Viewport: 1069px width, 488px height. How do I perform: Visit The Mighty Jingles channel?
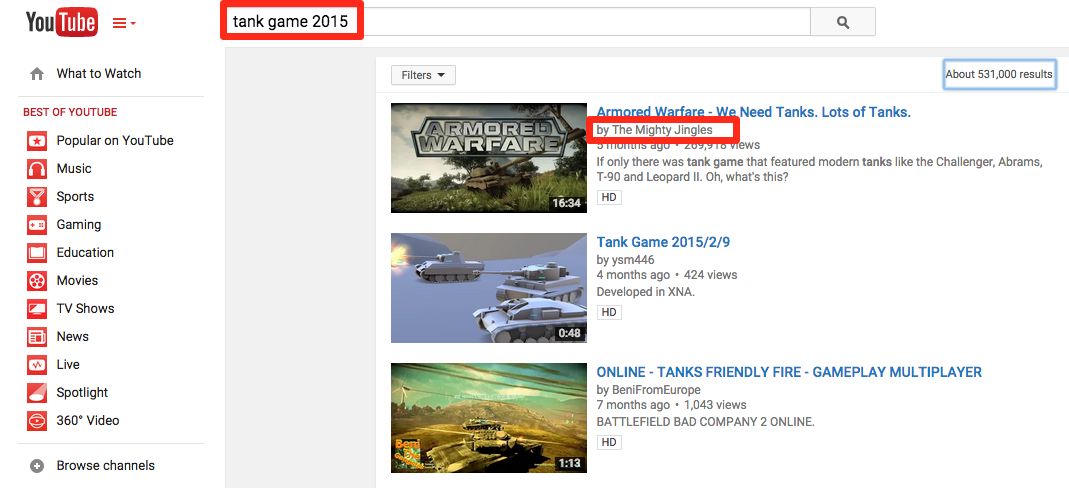coord(662,129)
